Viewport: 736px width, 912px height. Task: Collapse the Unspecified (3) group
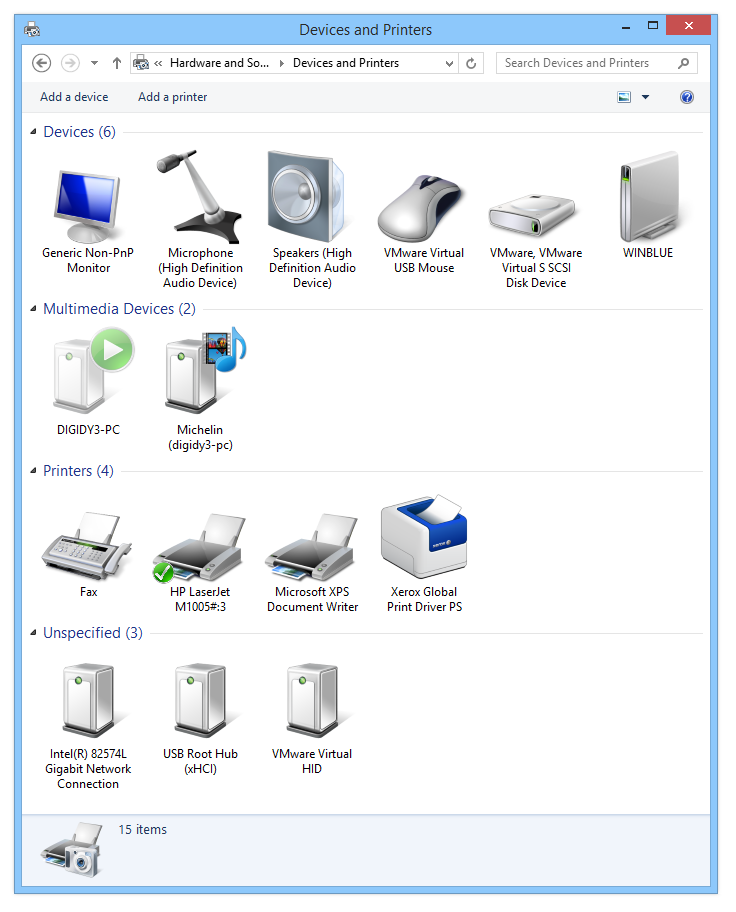point(33,633)
